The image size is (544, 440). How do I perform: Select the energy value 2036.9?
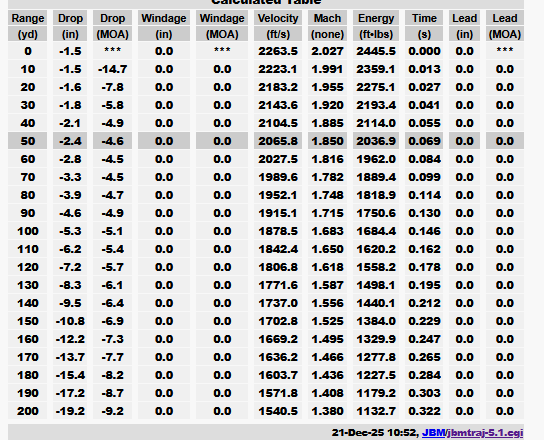376,141
